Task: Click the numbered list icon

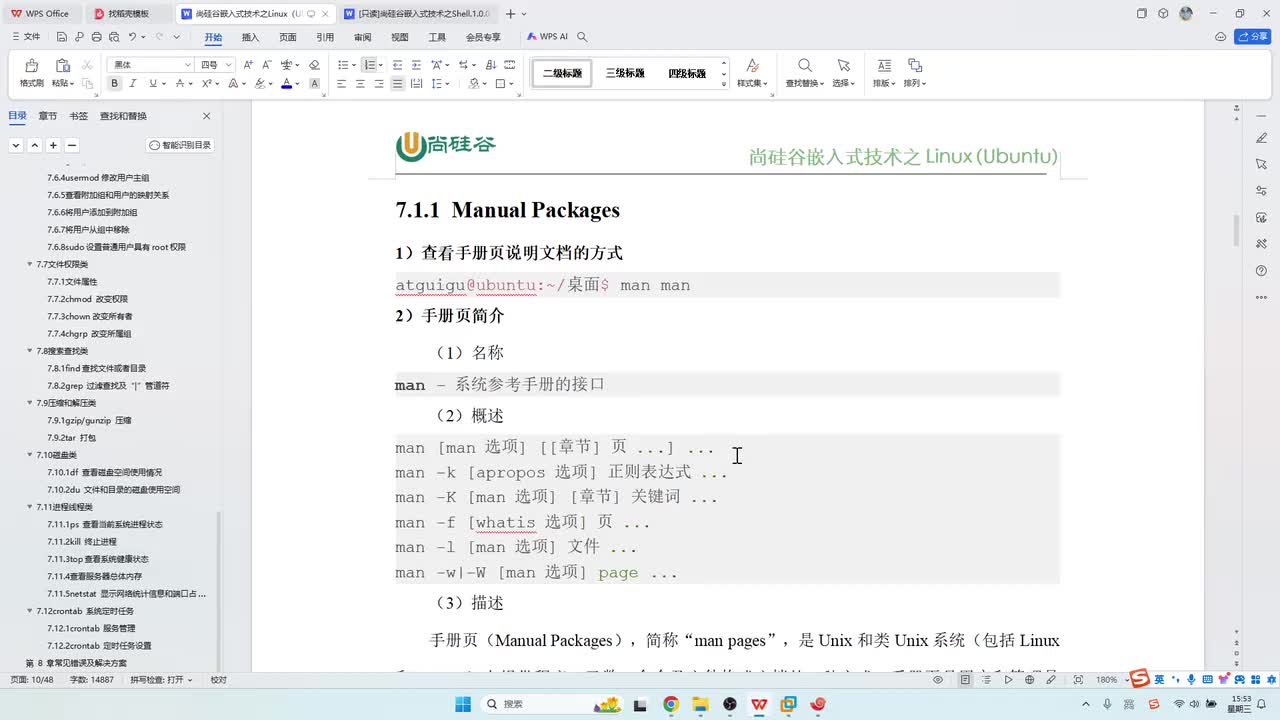Action: [369, 64]
